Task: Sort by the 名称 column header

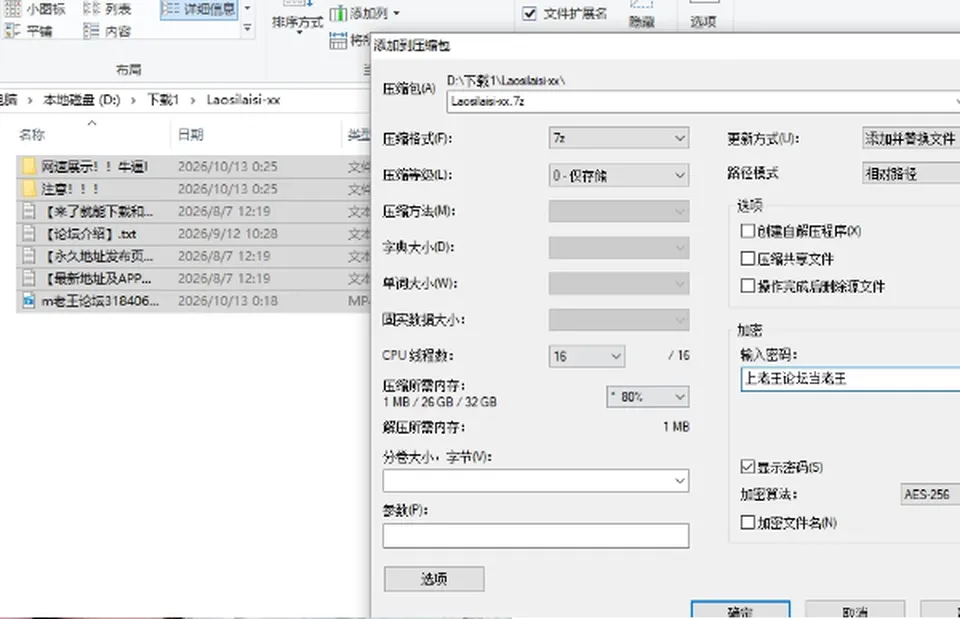Action: (x=32, y=135)
